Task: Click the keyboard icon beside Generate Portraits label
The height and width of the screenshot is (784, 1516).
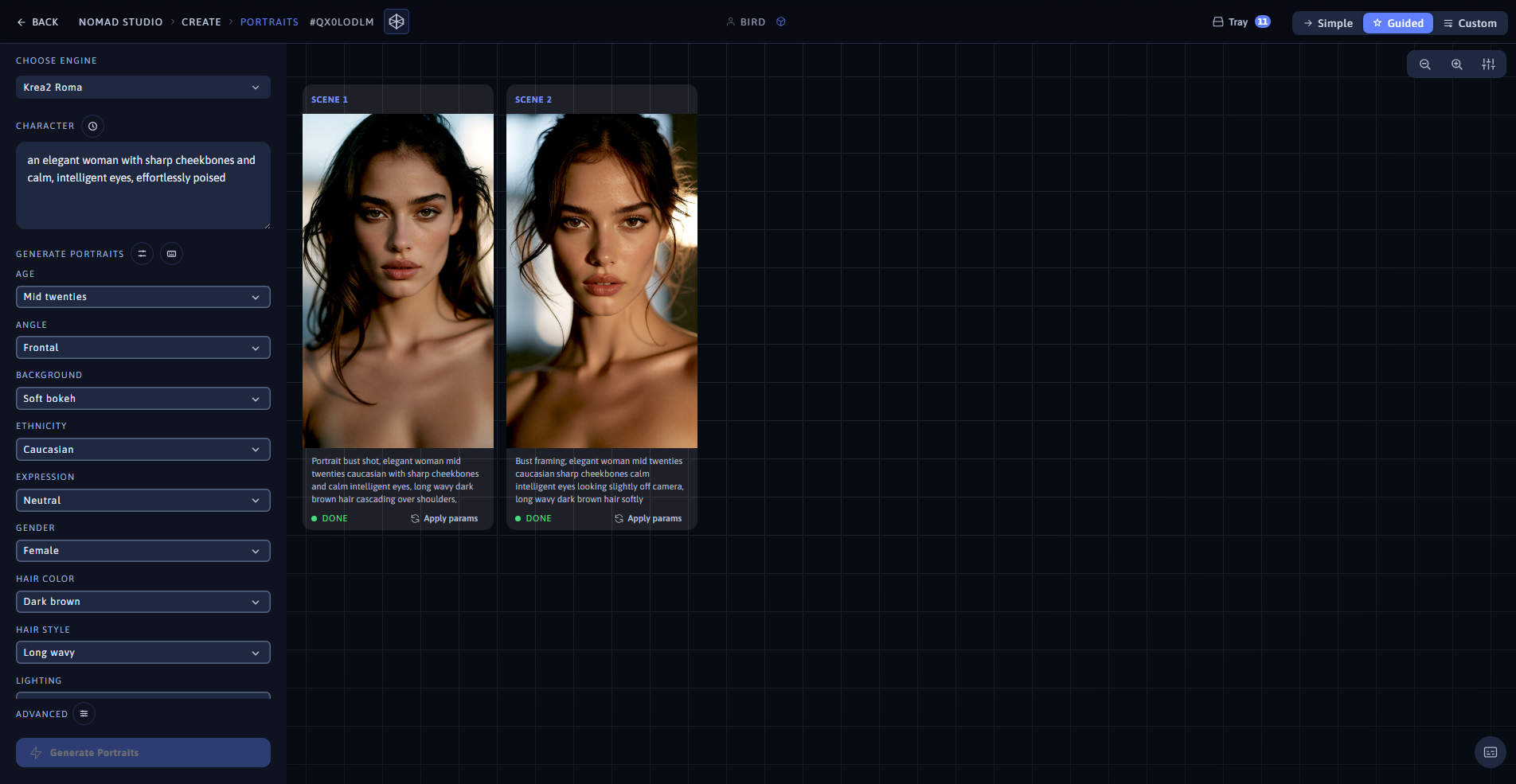Action: point(171,254)
